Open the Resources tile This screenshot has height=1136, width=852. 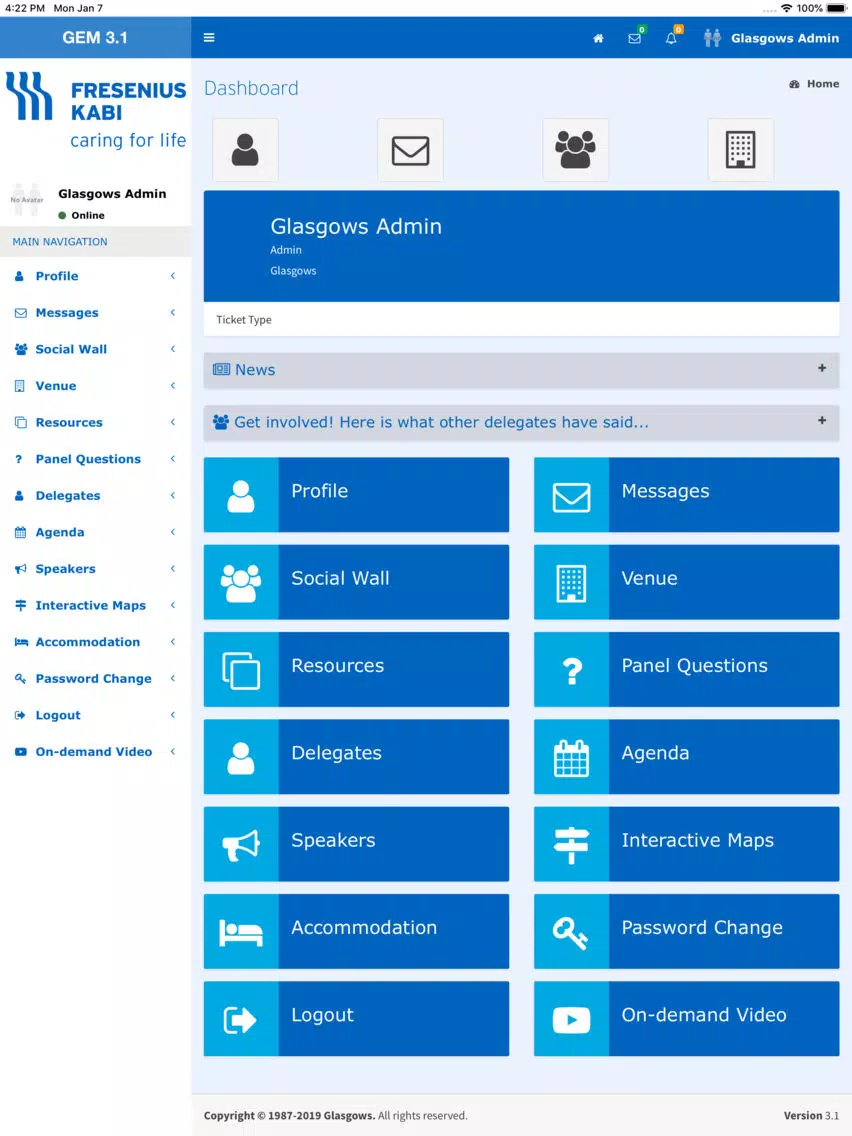click(x=356, y=669)
